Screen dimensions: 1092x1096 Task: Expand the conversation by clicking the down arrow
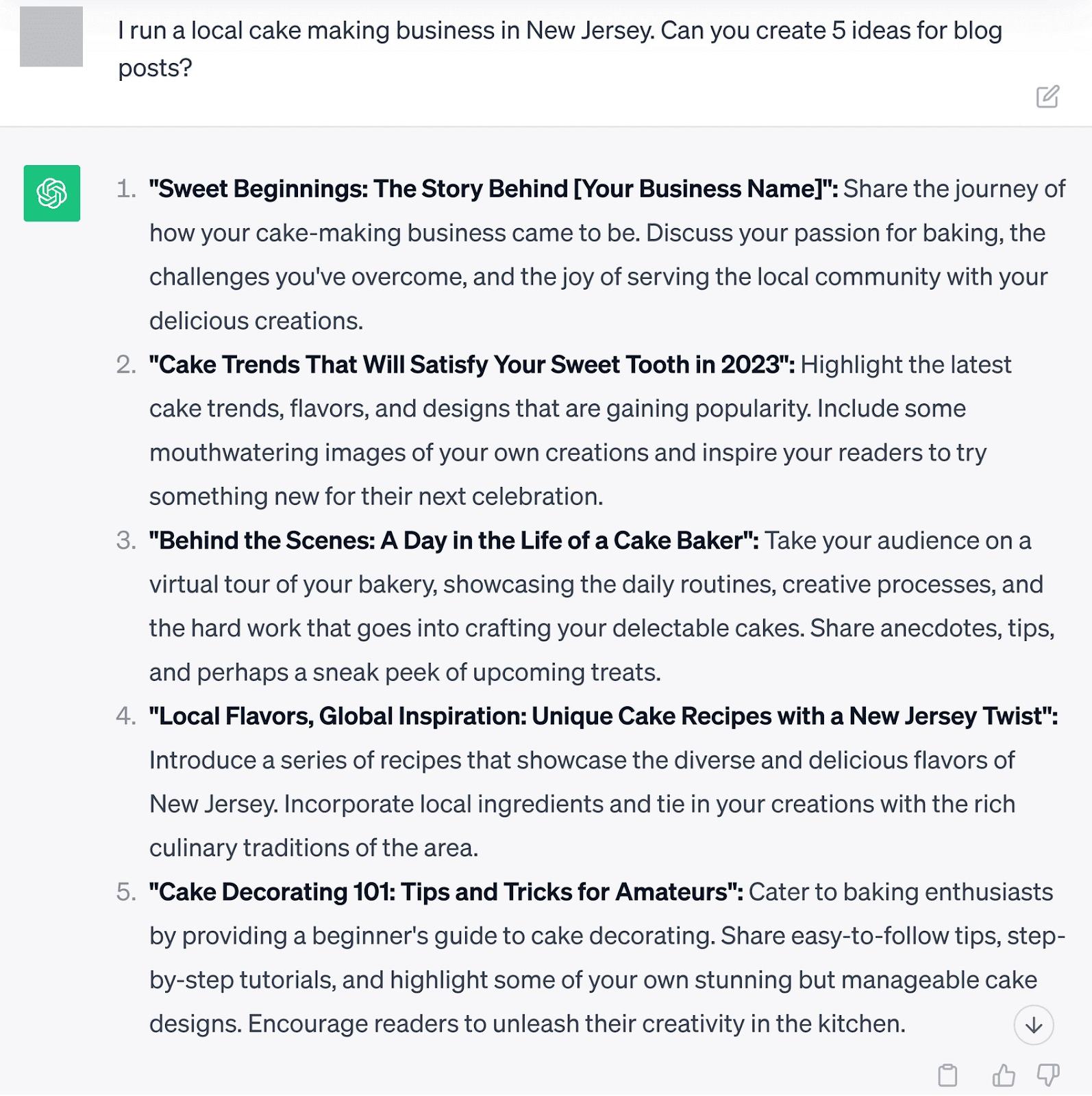point(1033,1024)
